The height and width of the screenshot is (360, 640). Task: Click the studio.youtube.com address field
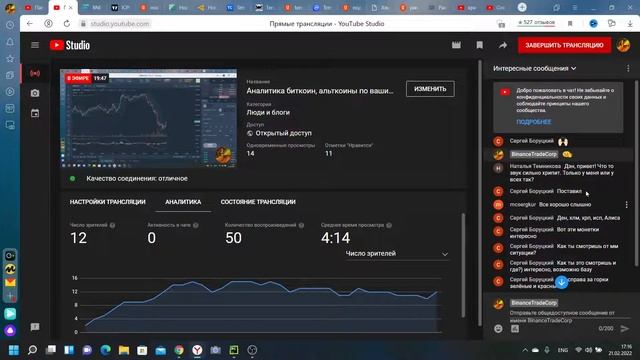(x=120, y=24)
